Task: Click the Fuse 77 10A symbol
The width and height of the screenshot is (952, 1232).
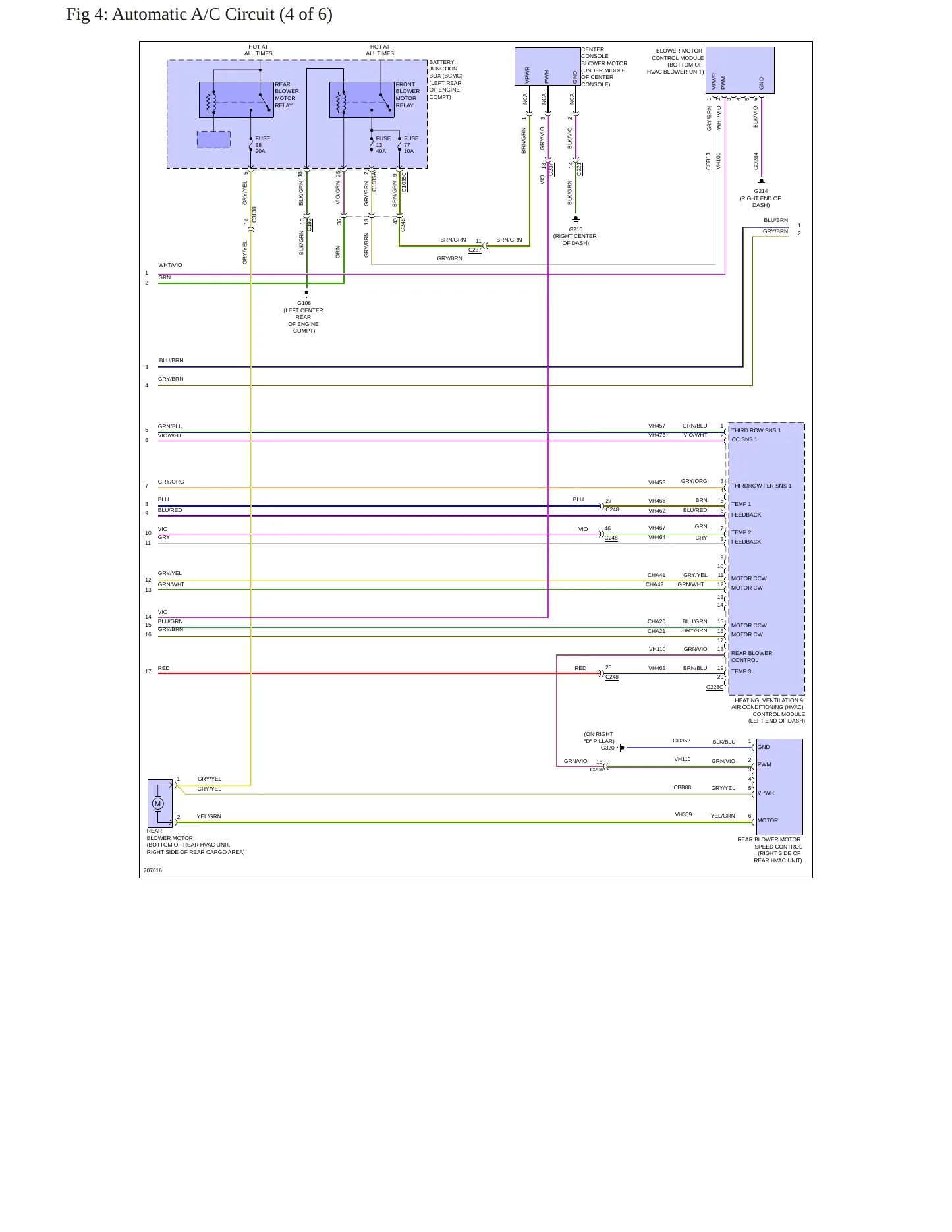Action: tap(399, 144)
